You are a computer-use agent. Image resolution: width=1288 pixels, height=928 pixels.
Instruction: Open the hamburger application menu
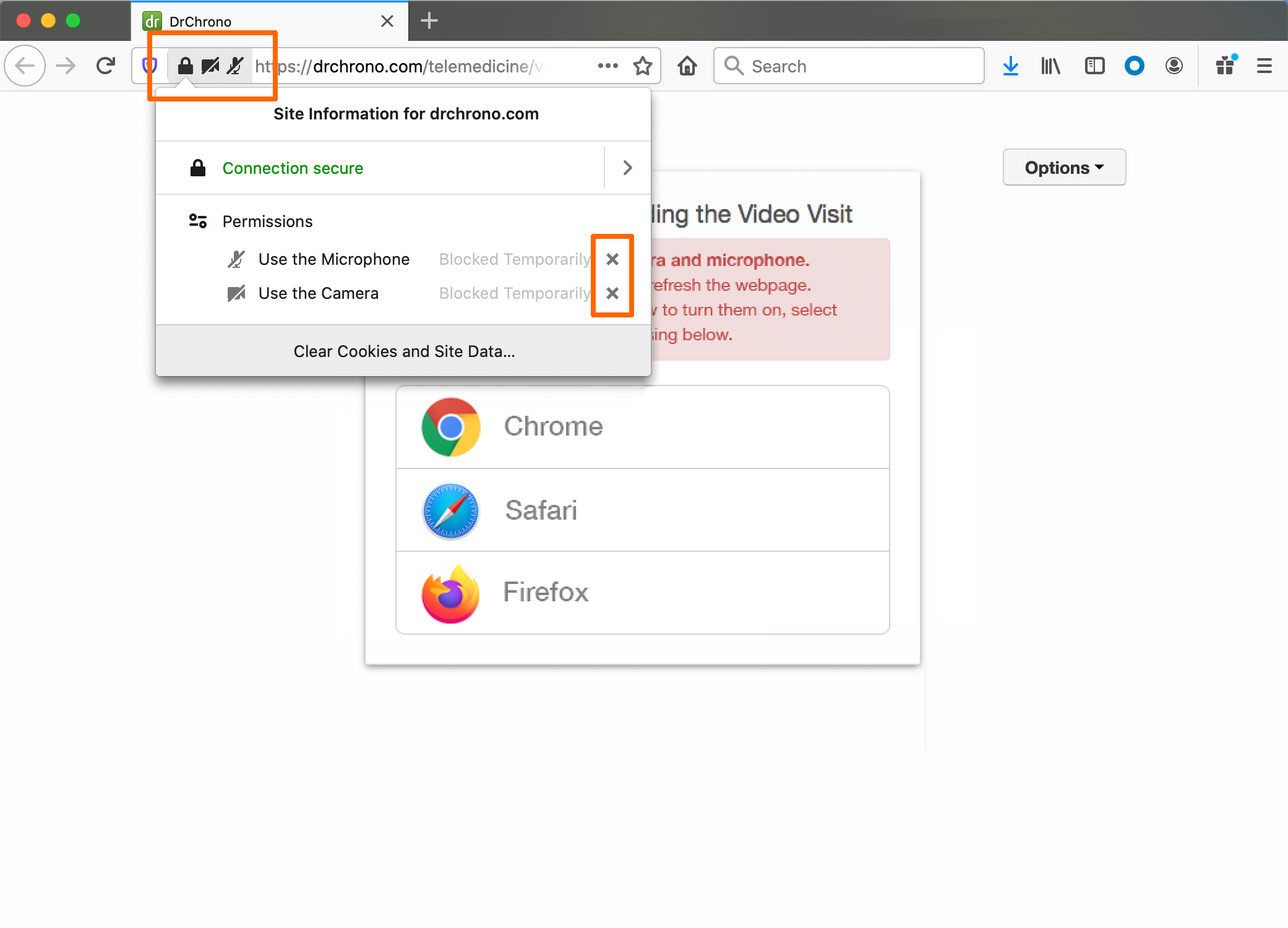1264,66
